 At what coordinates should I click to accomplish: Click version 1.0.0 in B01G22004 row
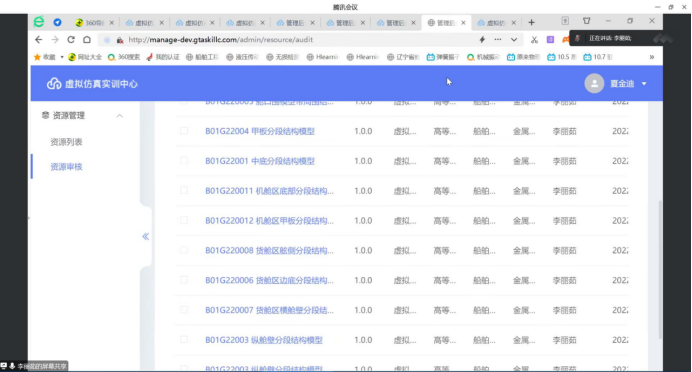363,131
